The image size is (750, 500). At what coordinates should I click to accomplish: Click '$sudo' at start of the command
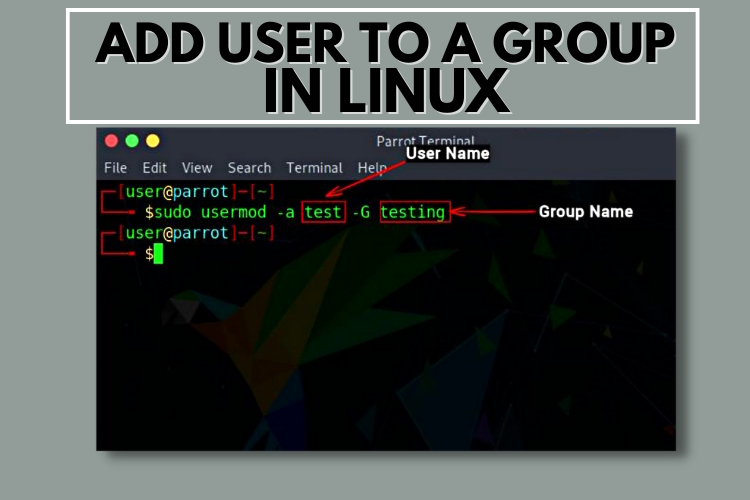168,212
